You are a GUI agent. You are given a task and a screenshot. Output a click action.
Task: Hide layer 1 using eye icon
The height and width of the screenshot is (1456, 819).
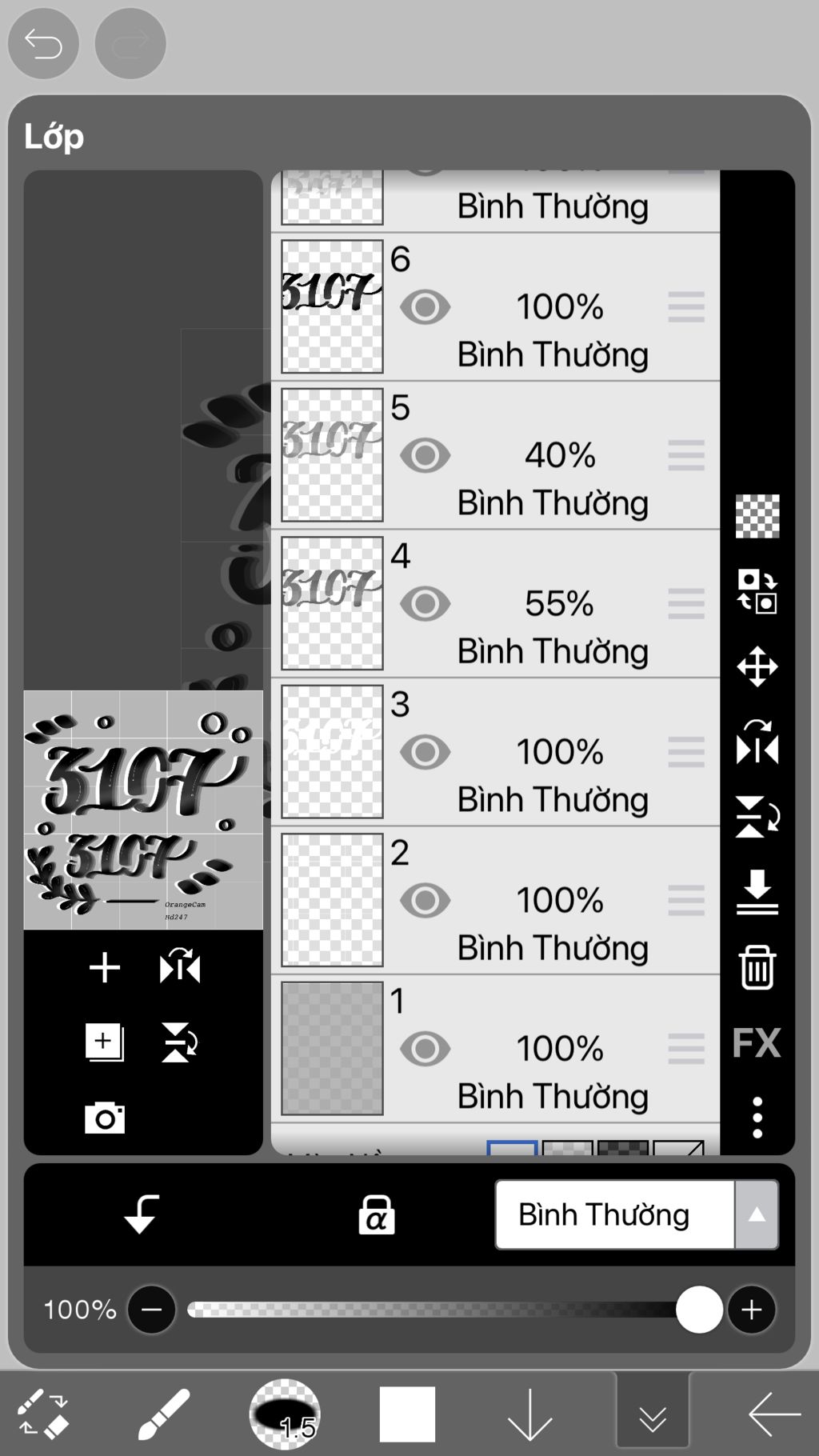(425, 1049)
